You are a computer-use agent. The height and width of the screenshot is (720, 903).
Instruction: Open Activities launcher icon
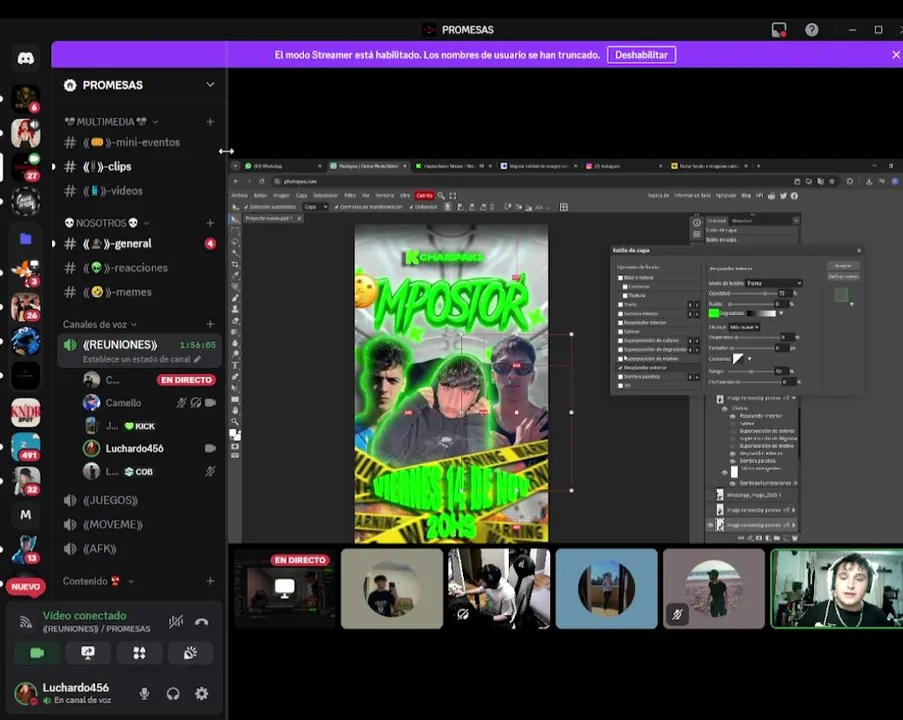(x=139, y=653)
